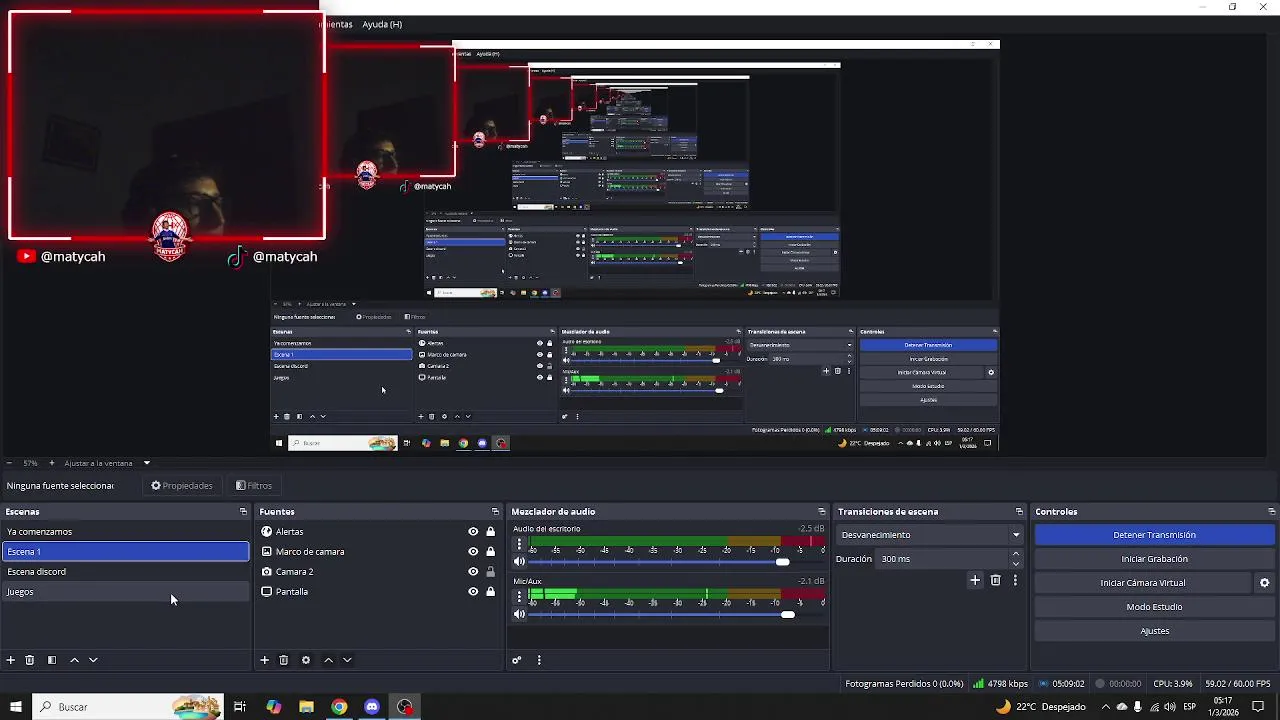Screen dimensions: 1280x720
Task: Click the Detener Transmisión button
Action: [1154, 535]
